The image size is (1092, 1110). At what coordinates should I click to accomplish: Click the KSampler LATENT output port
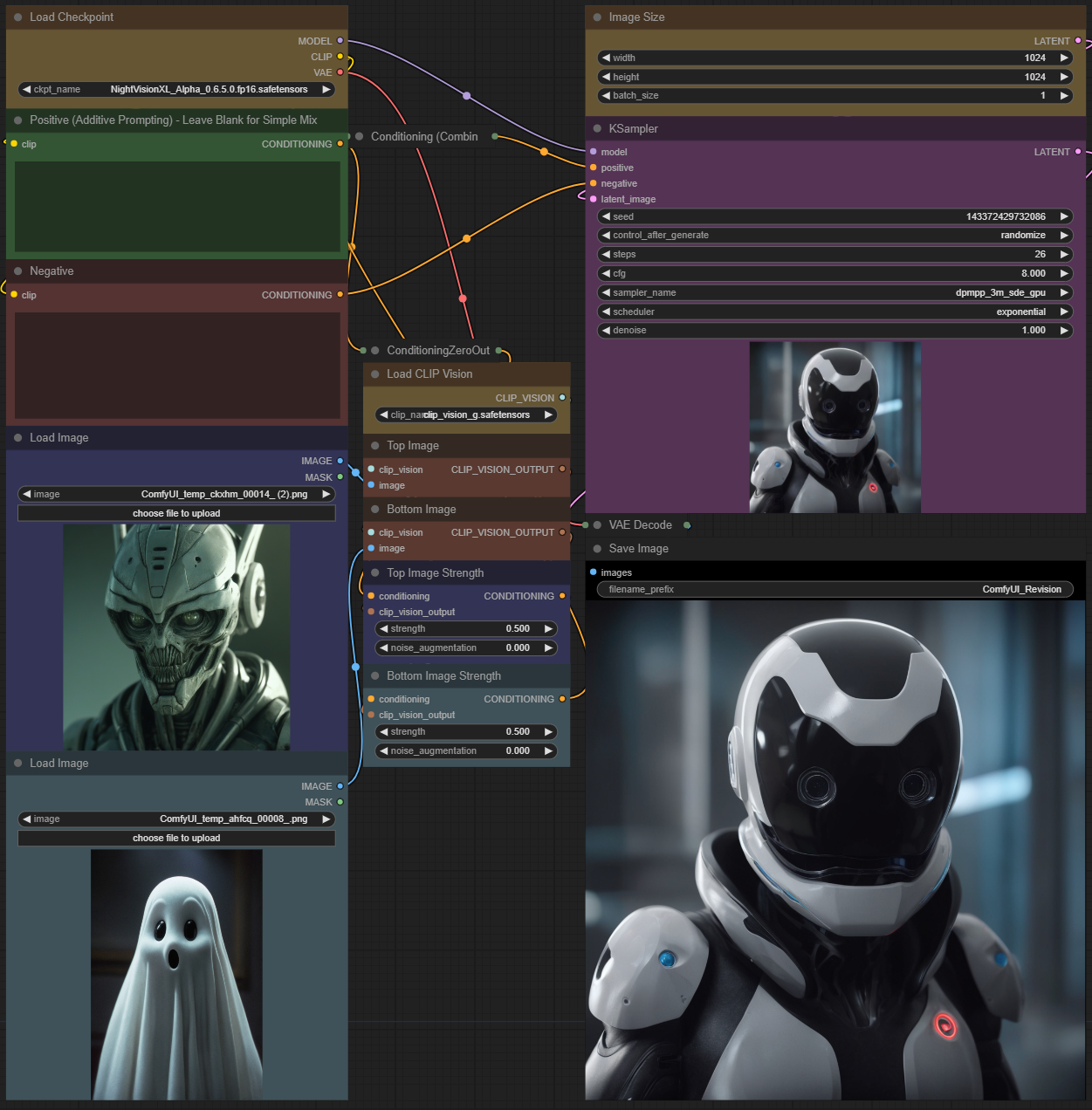point(1078,152)
